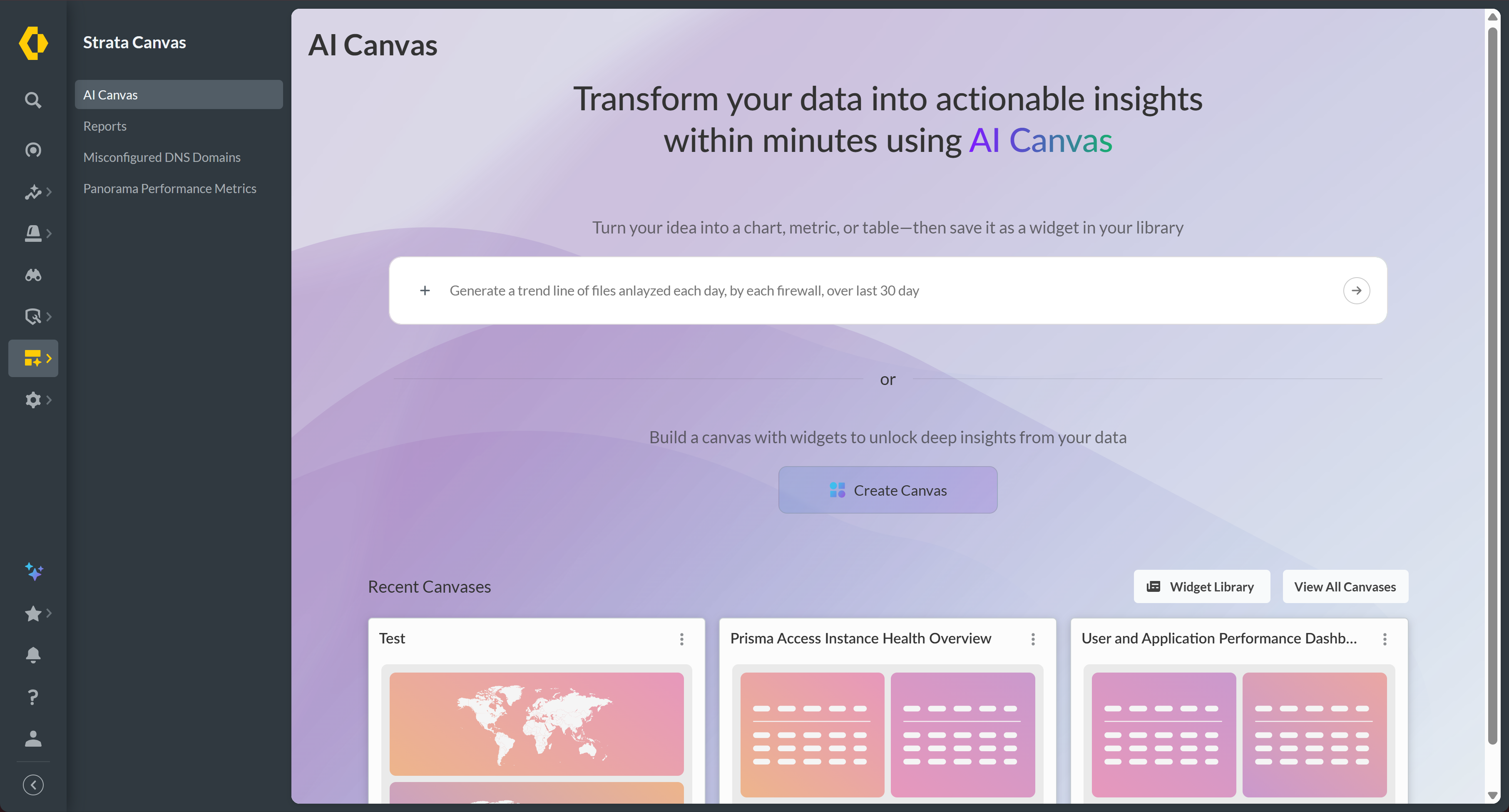
Task: Collapse sidebar with the left arrow circle
Action: [x=33, y=785]
